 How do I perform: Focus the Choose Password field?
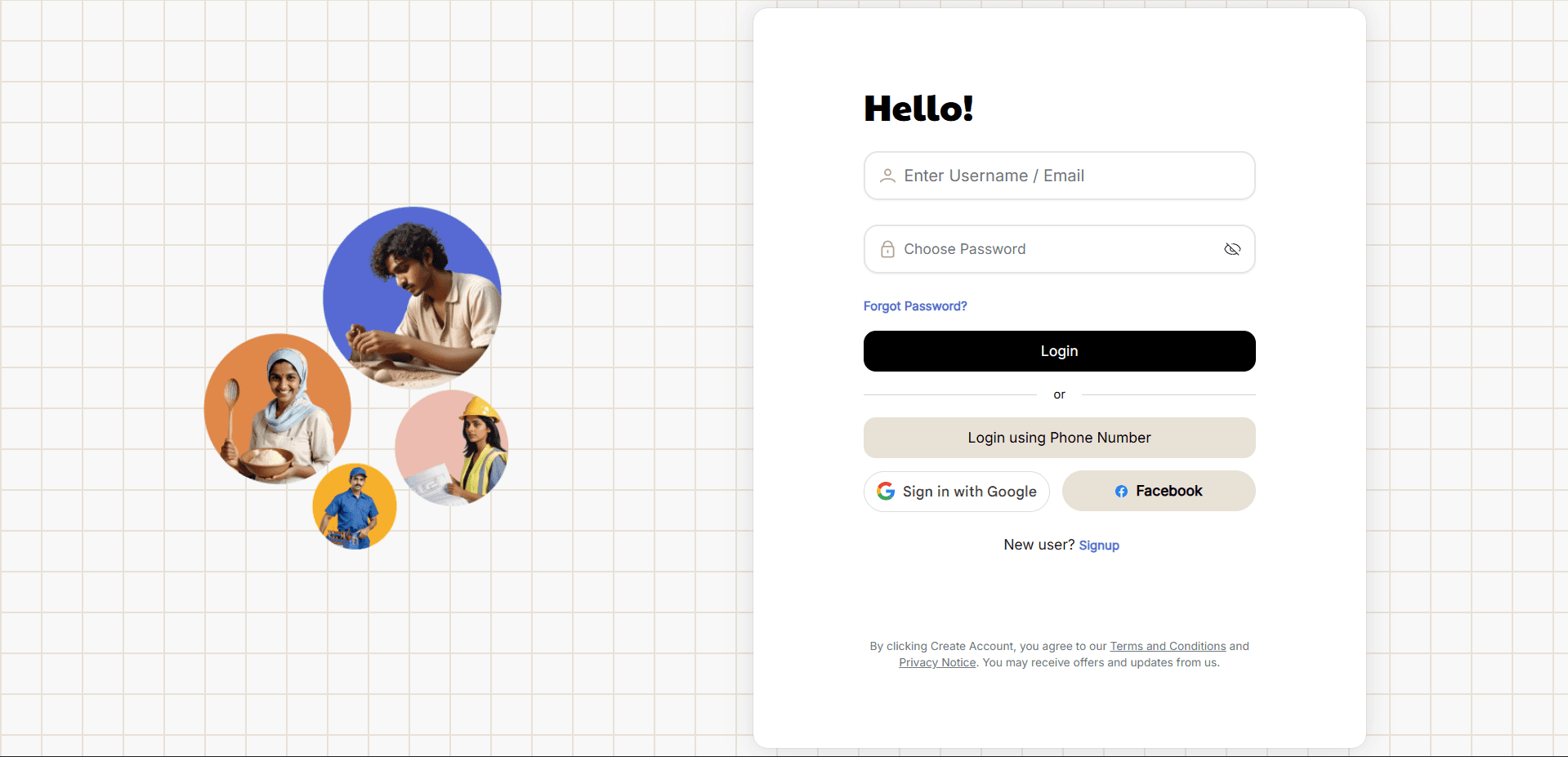coord(1054,249)
